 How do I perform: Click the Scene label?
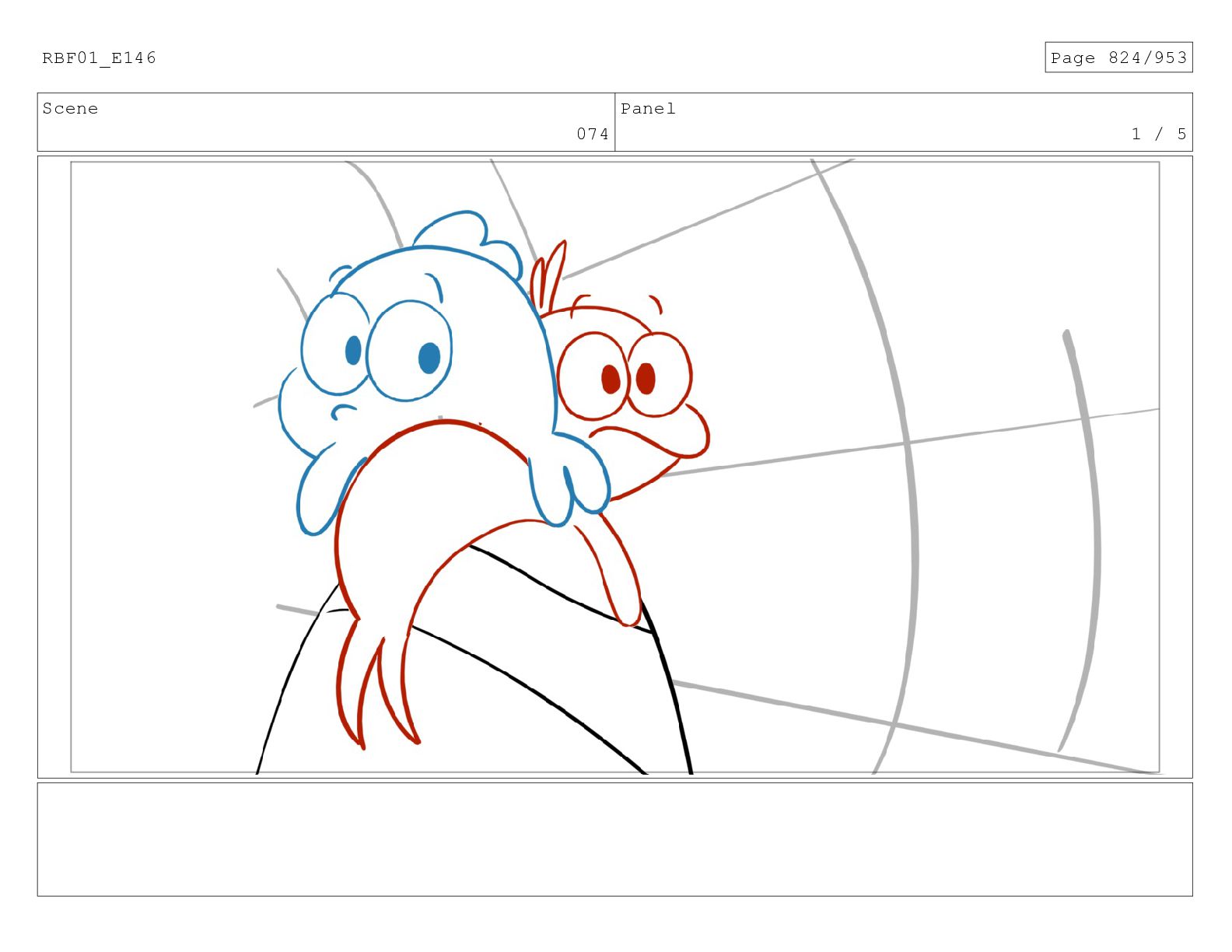(70, 108)
